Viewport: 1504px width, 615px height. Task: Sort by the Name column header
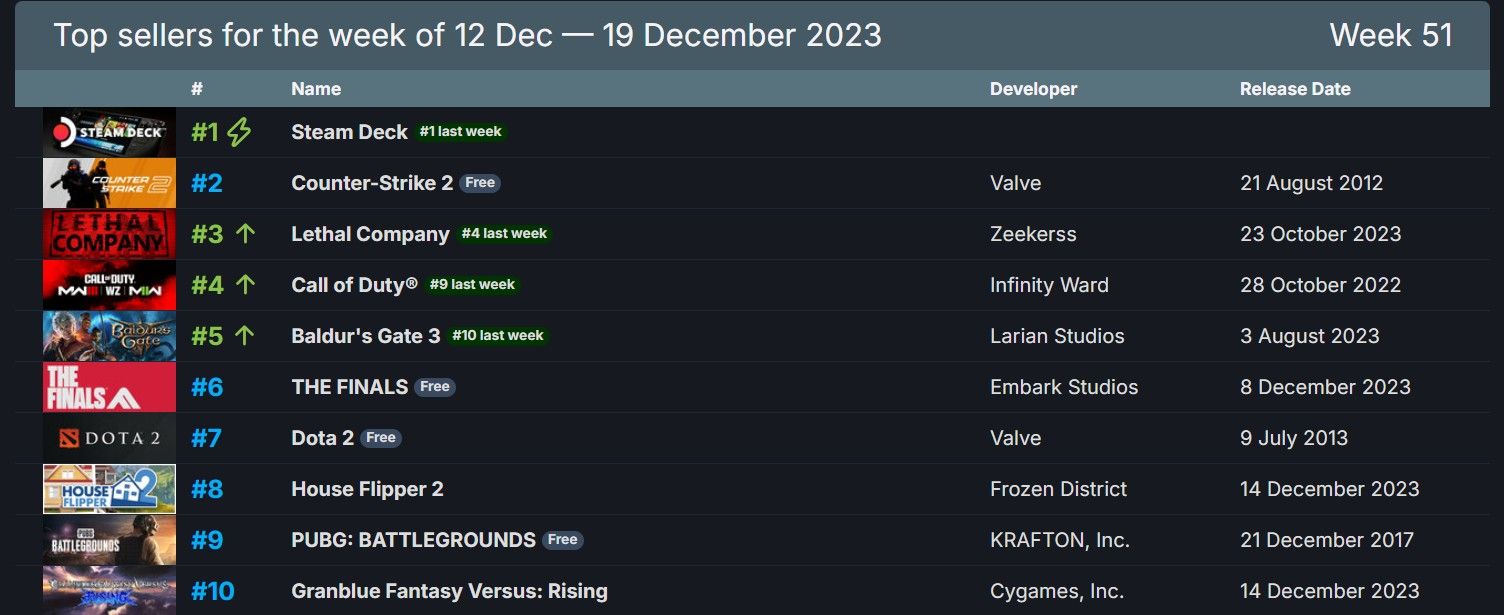(316, 89)
